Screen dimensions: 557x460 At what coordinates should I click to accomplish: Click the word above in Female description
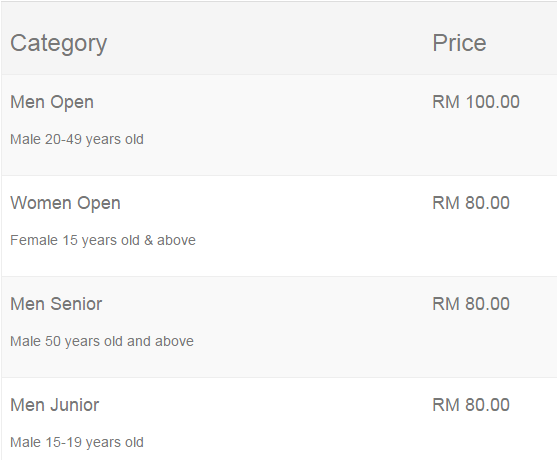(176, 240)
